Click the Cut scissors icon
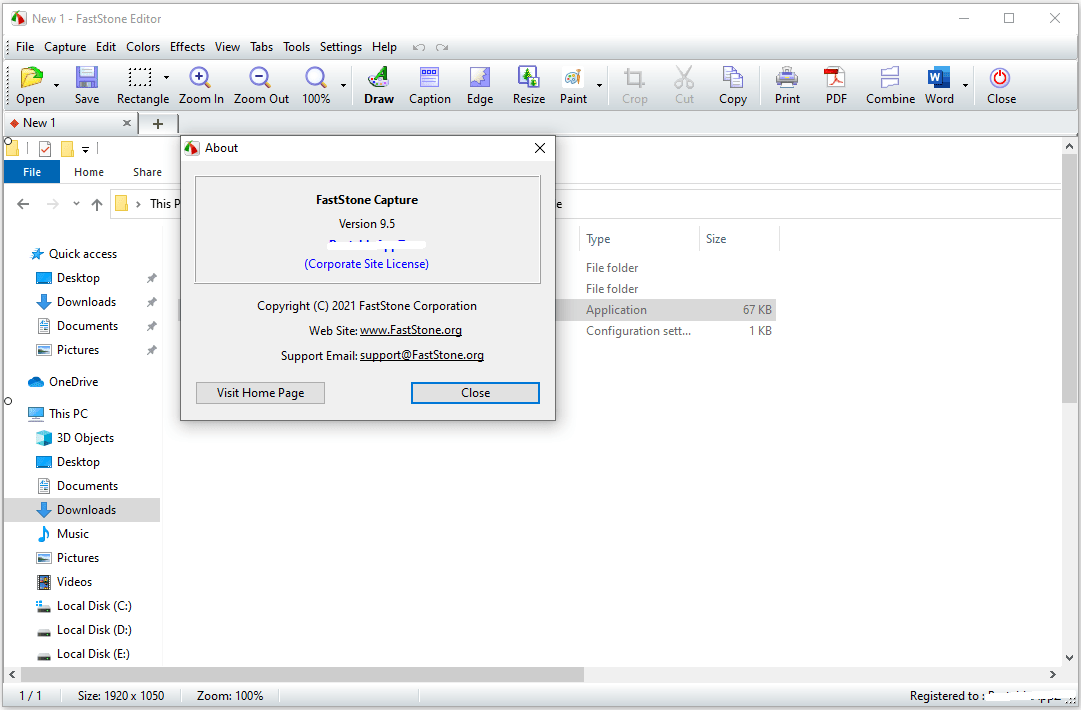Image resolution: width=1081 pixels, height=710 pixels. (x=684, y=85)
